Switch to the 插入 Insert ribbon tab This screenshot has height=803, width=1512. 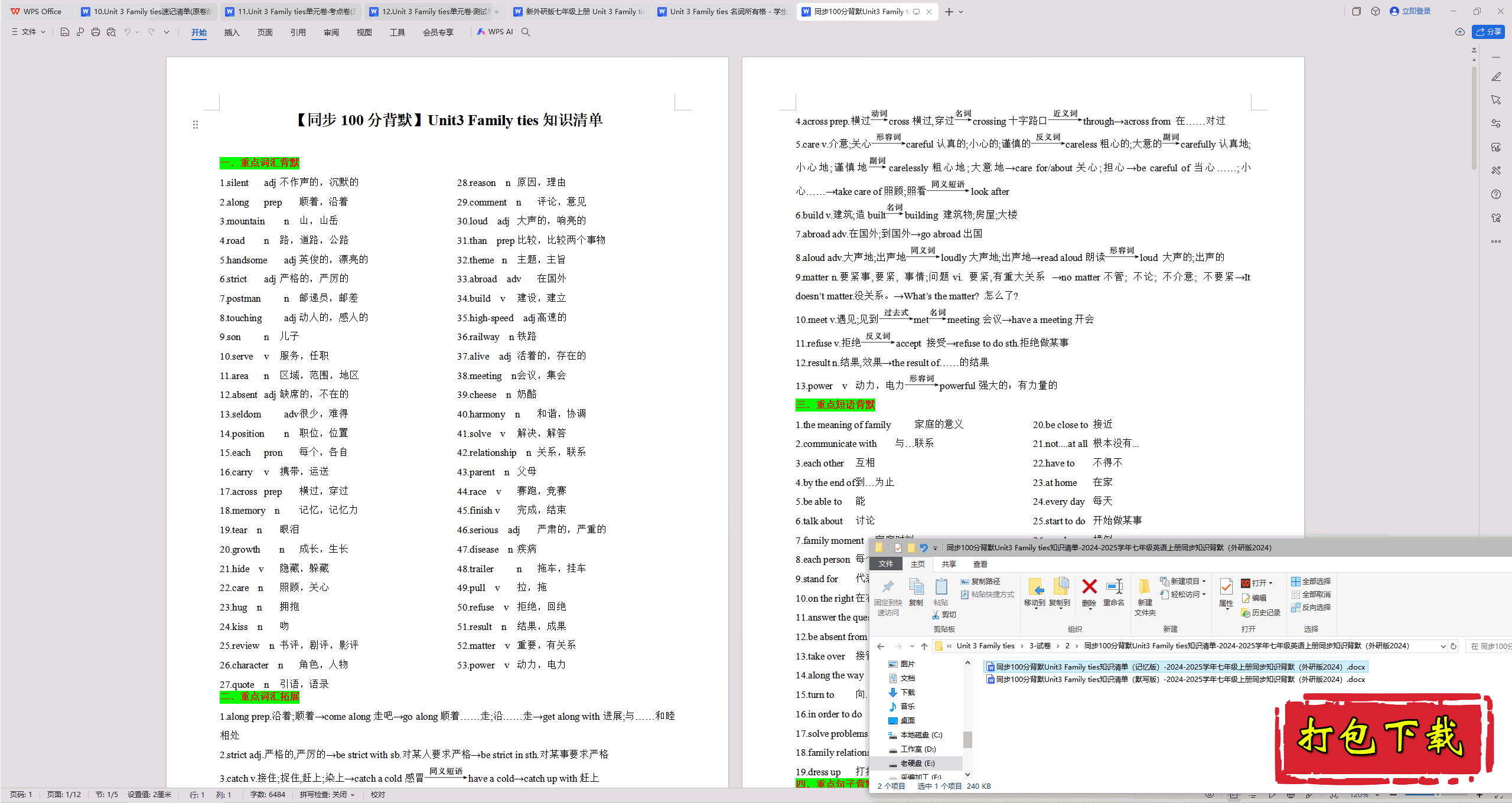(x=232, y=32)
